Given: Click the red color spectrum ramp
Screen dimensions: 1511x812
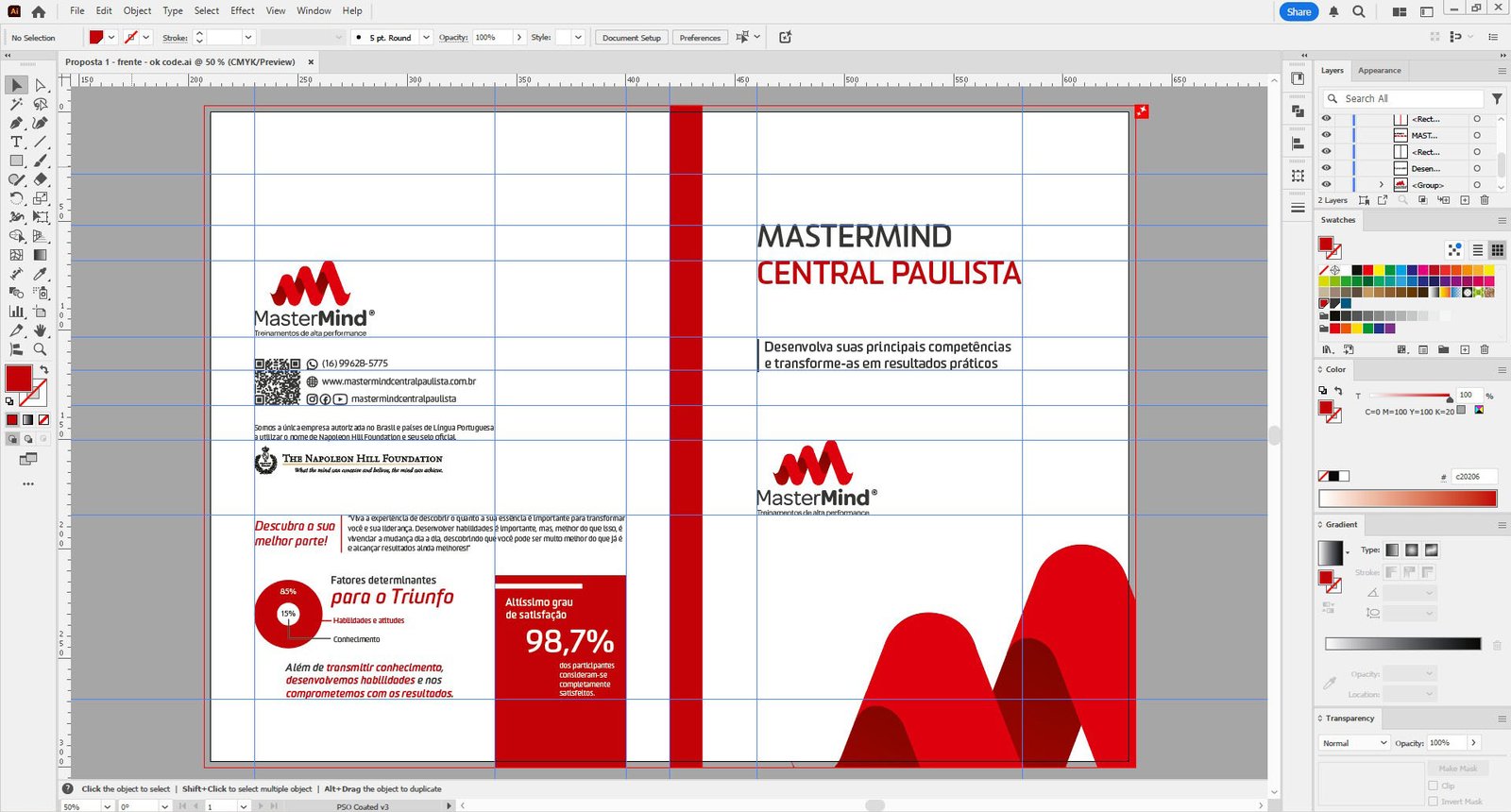Looking at the screenshot, I should (x=1407, y=498).
